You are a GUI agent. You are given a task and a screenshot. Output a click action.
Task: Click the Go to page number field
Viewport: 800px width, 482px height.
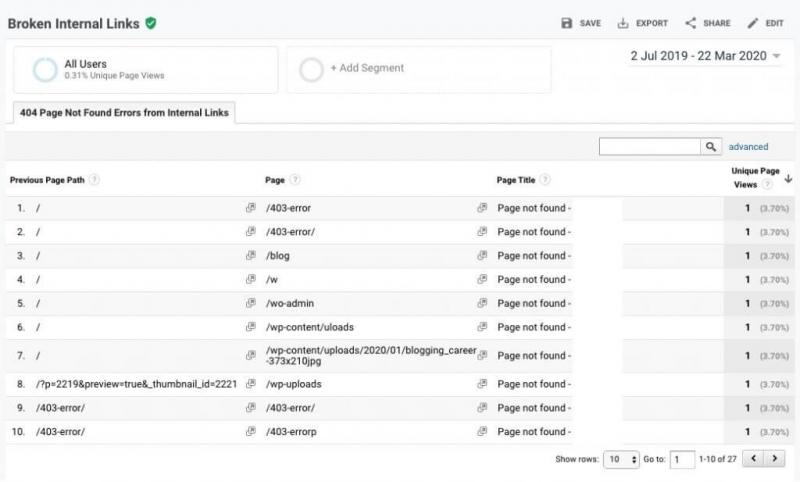coord(682,459)
